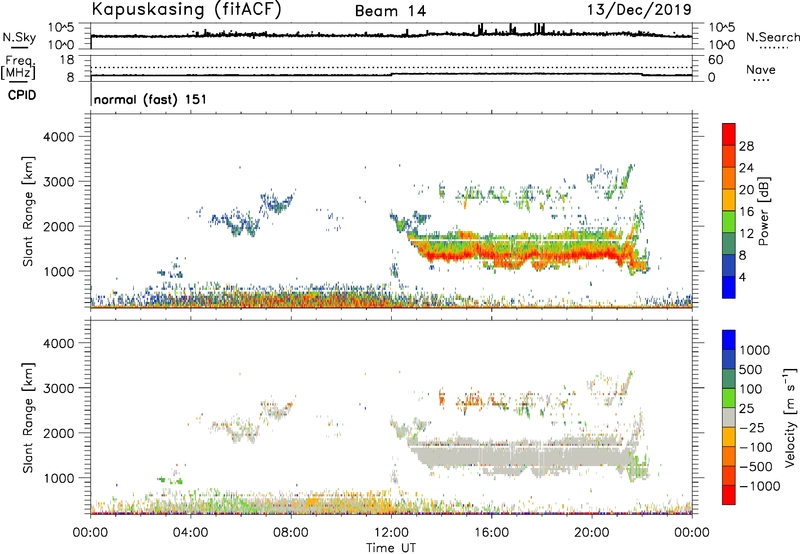Click the '10^5' left tick of noise panel

(x=61, y=28)
